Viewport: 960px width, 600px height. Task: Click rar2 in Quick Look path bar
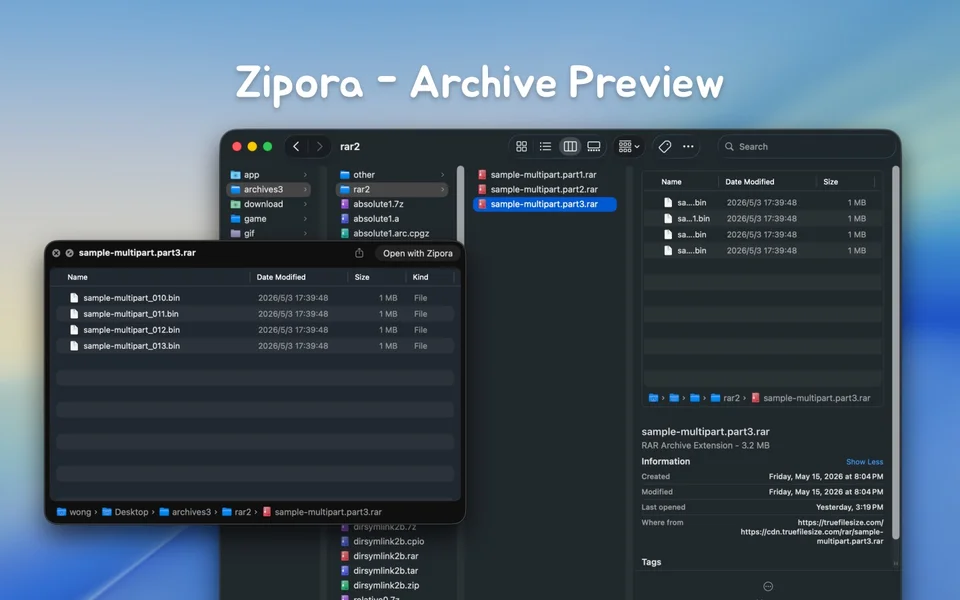237,512
